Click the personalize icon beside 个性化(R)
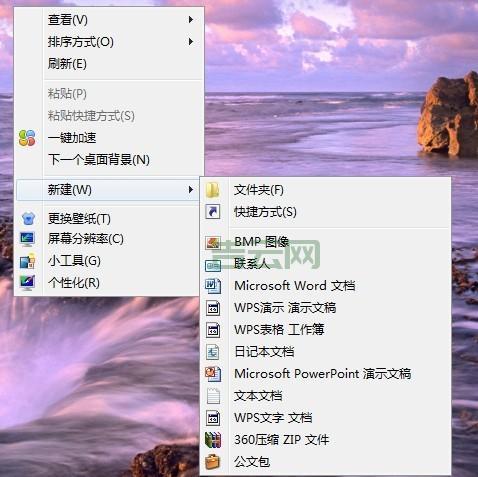 (x=27, y=283)
